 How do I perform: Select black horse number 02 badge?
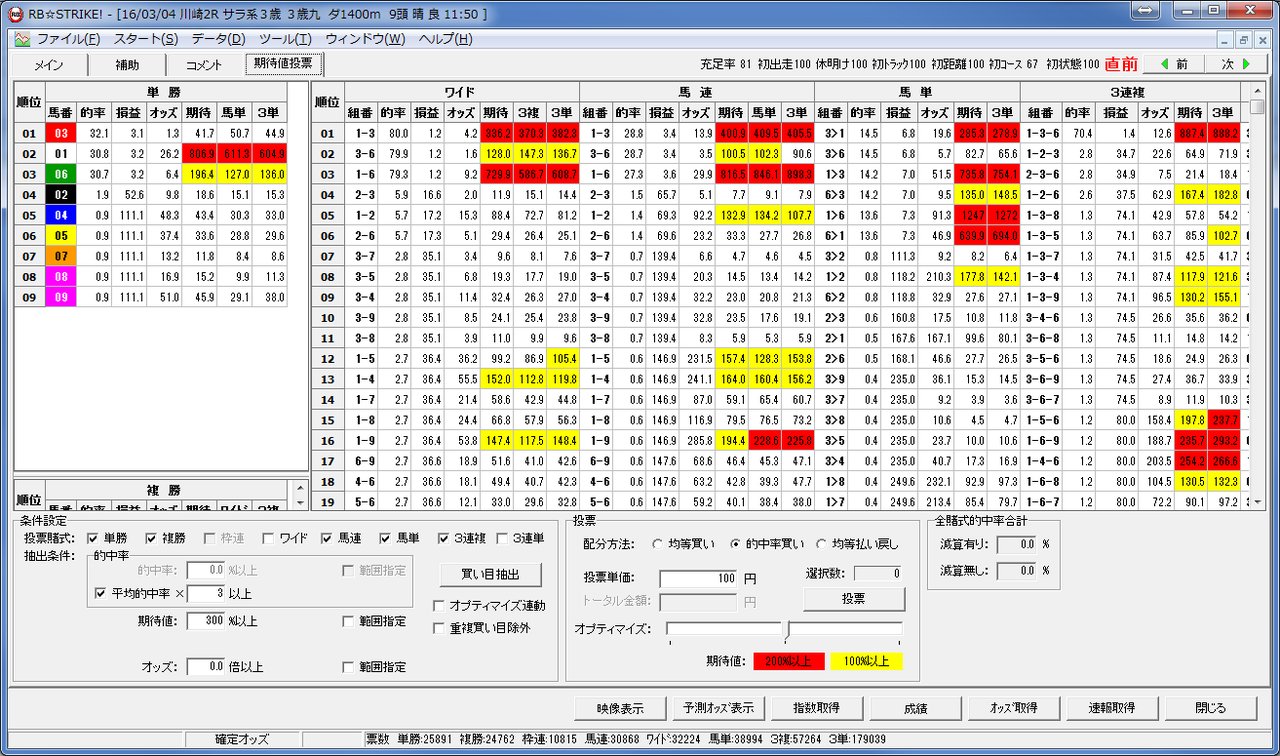pos(60,194)
